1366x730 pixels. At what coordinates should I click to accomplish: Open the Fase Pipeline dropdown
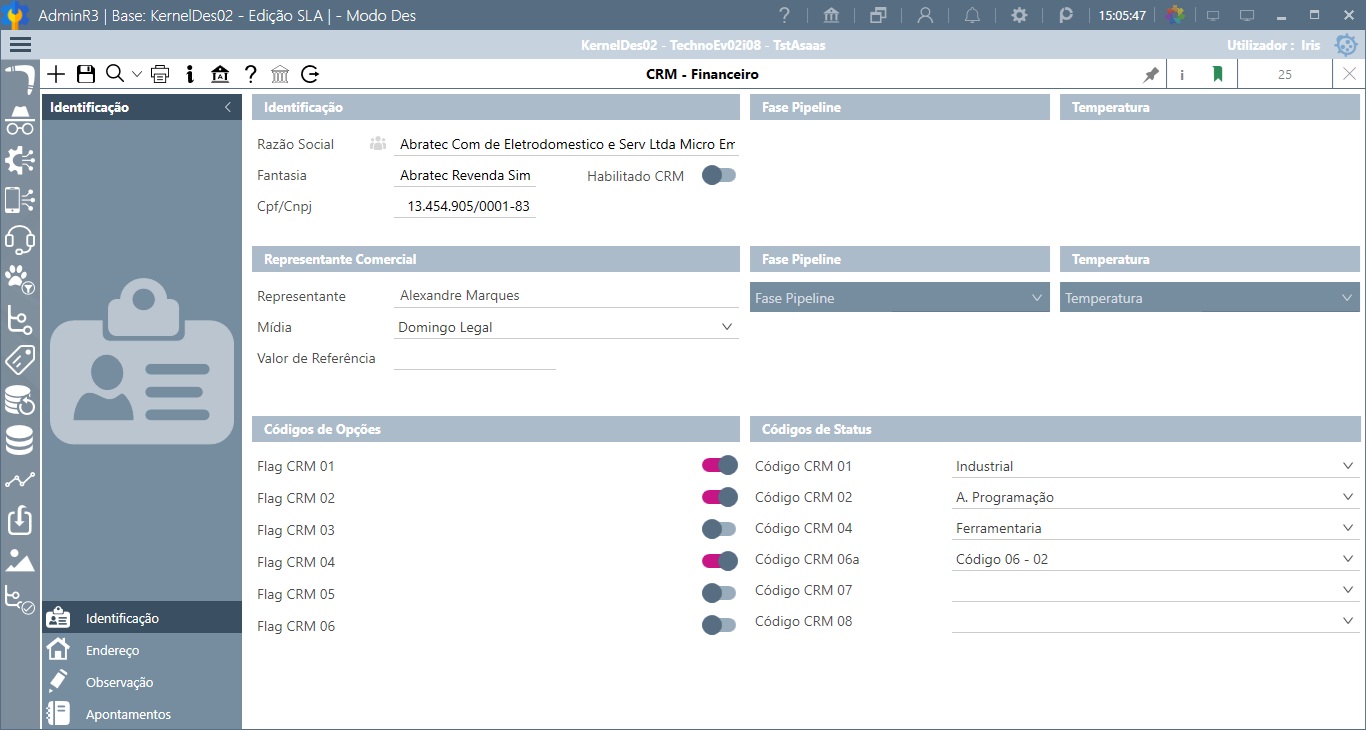pyautogui.click(x=900, y=298)
